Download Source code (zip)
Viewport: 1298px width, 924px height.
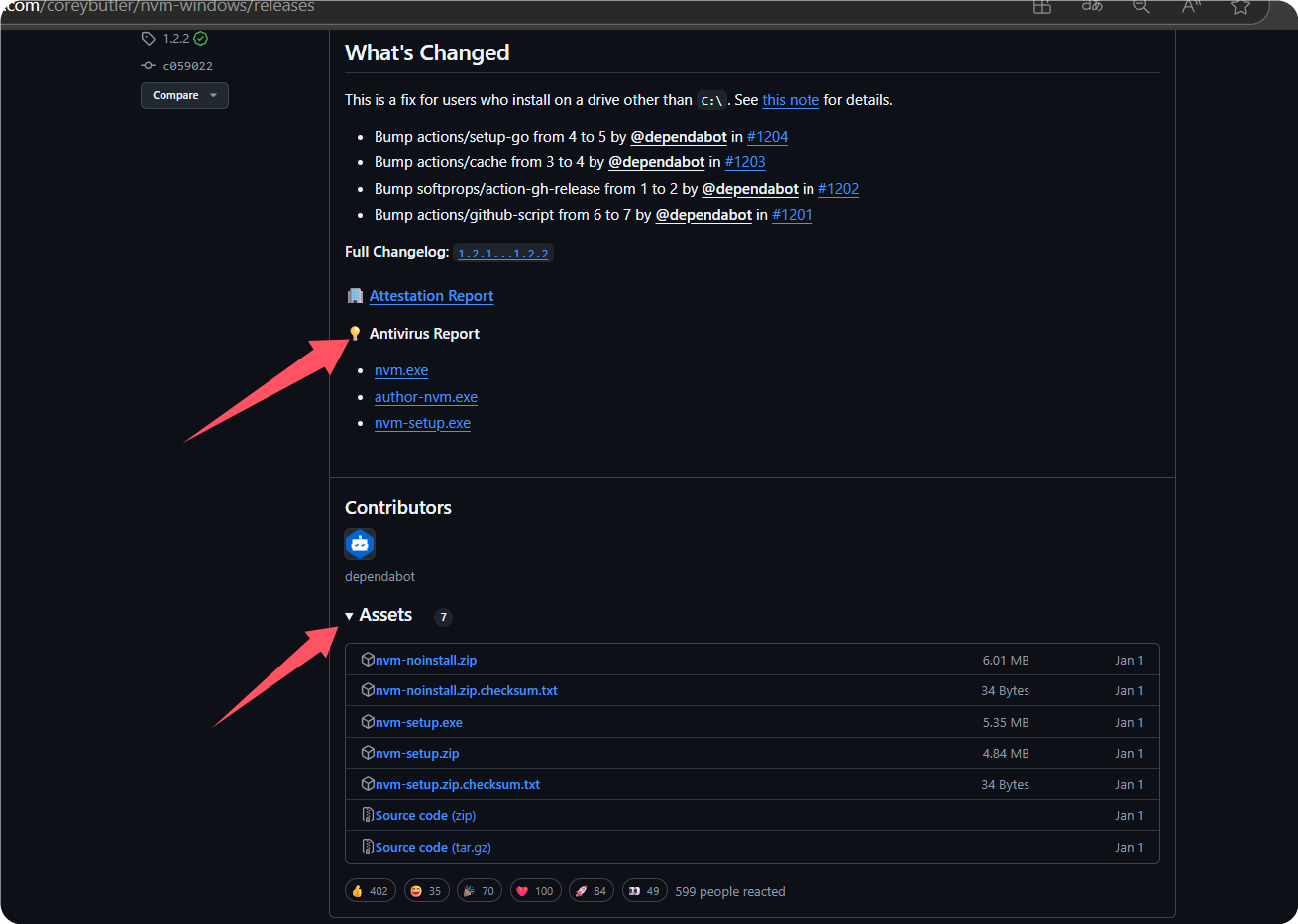coord(426,815)
